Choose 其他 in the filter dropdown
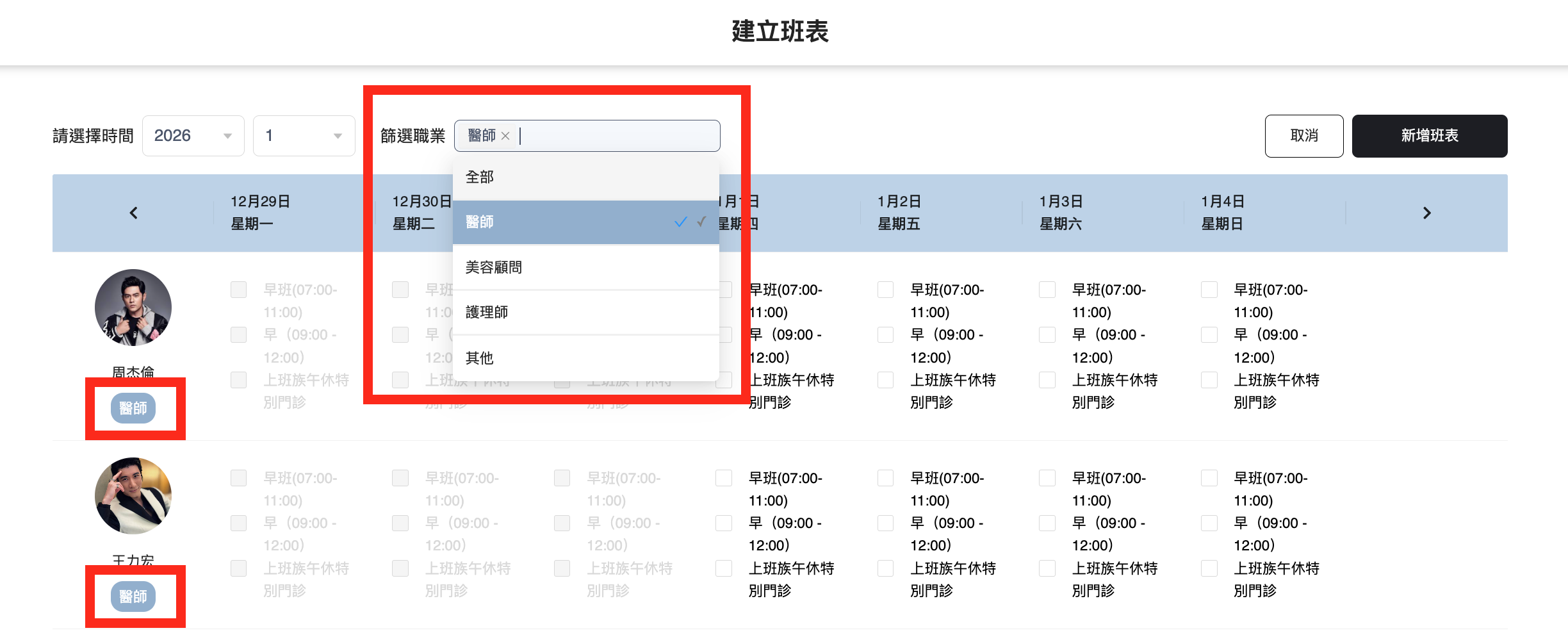 tap(585, 358)
